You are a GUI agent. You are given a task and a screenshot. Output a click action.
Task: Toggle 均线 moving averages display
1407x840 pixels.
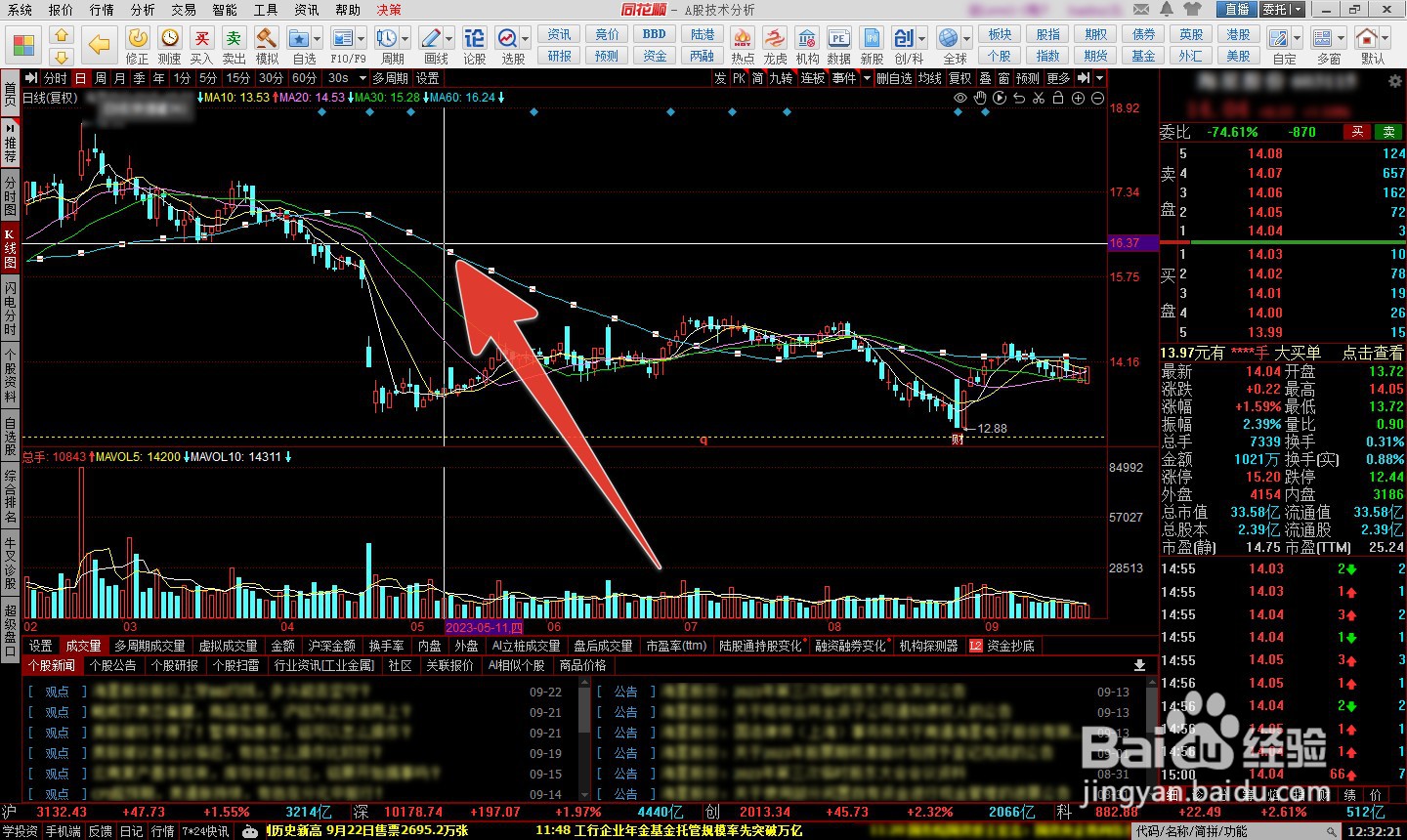(930, 78)
